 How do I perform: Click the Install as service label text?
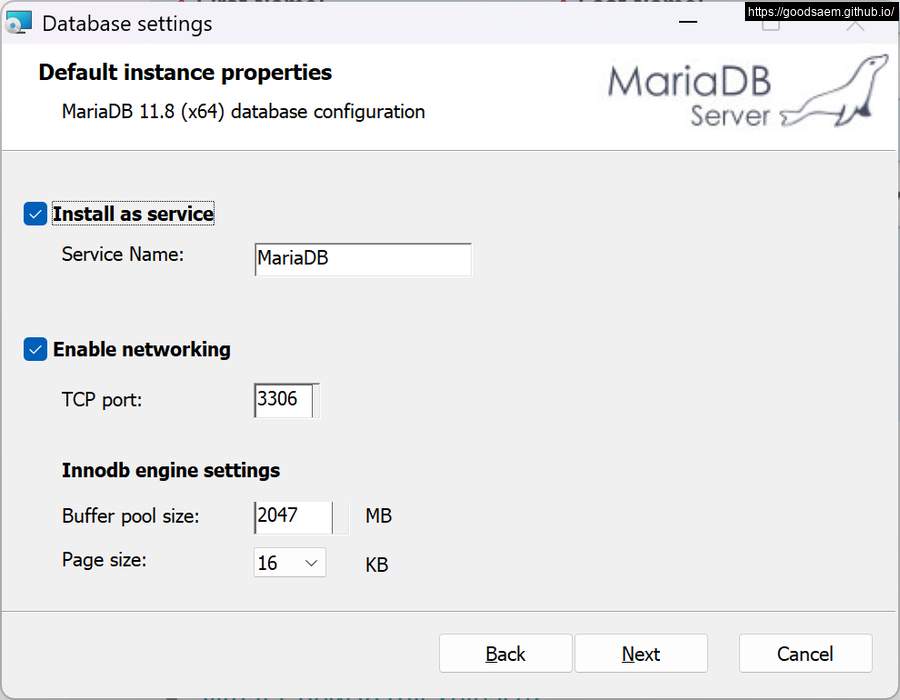[x=133, y=214]
